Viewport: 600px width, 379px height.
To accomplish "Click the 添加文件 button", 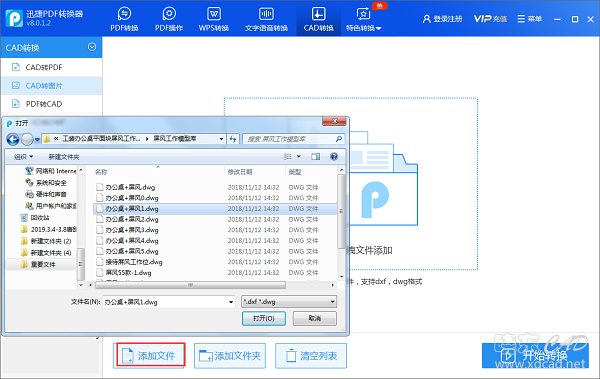I will click(x=151, y=356).
